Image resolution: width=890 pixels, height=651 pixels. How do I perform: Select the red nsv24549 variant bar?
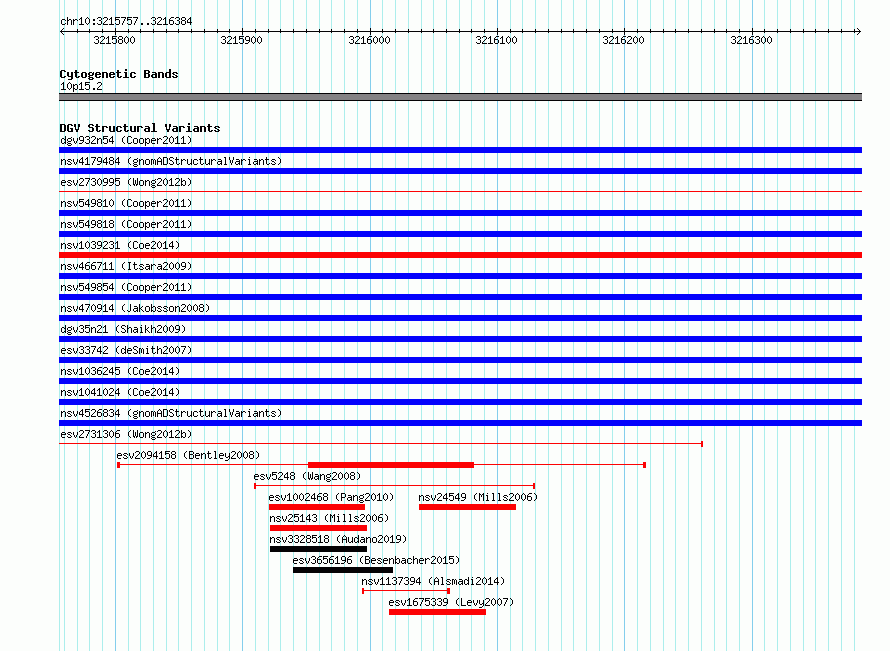[467, 507]
